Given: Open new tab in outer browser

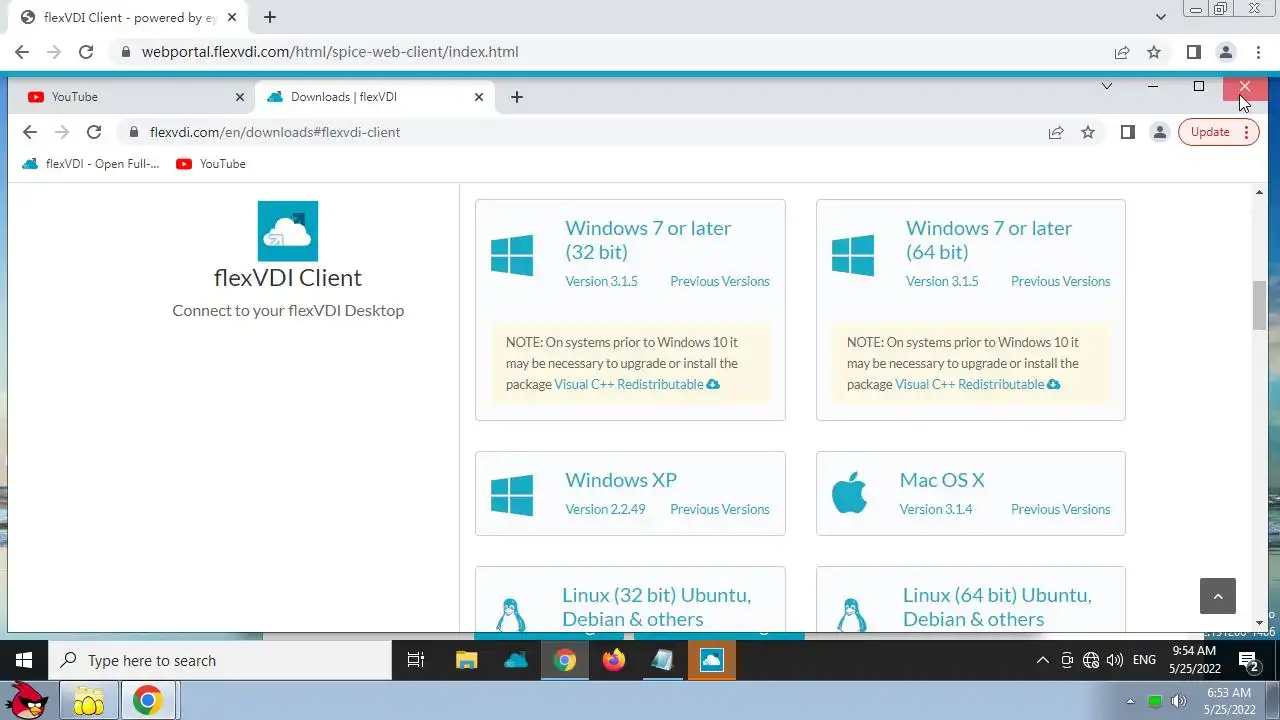Looking at the screenshot, I should [270, 17].
